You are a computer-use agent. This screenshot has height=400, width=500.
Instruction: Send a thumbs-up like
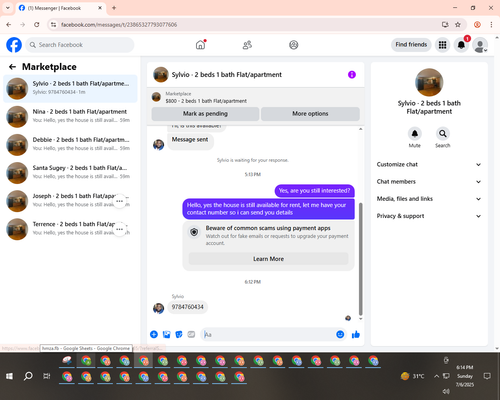pos(356,334)
